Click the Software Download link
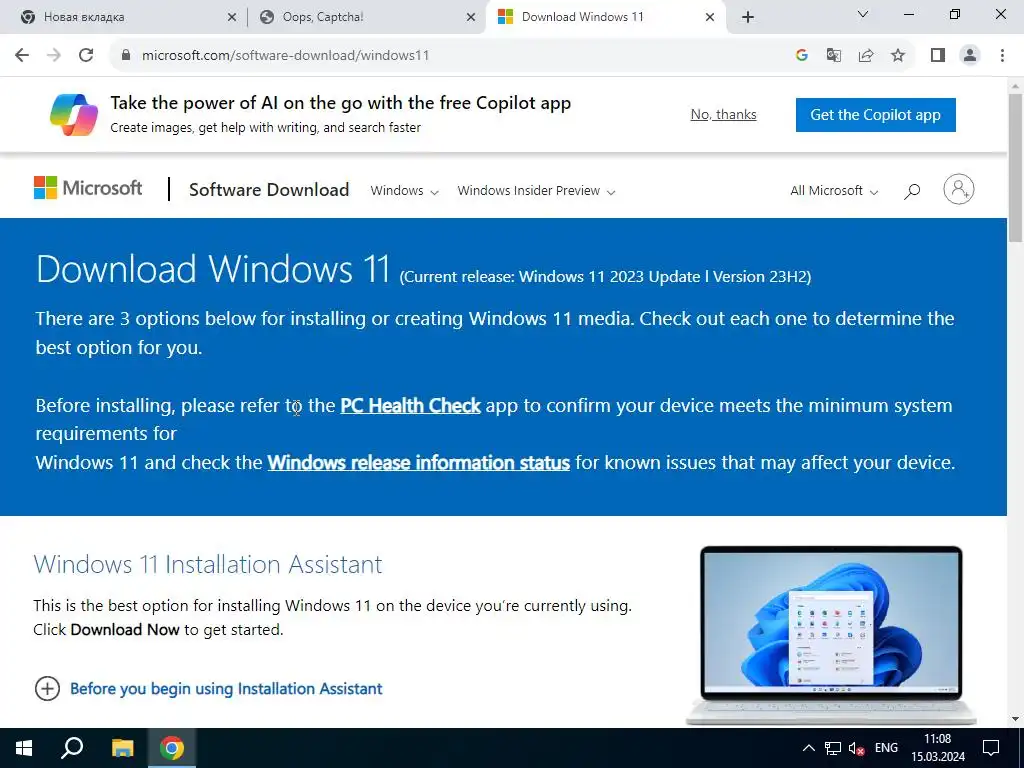The height and width of the screenshot is (768, 1024). click(269, 189)
